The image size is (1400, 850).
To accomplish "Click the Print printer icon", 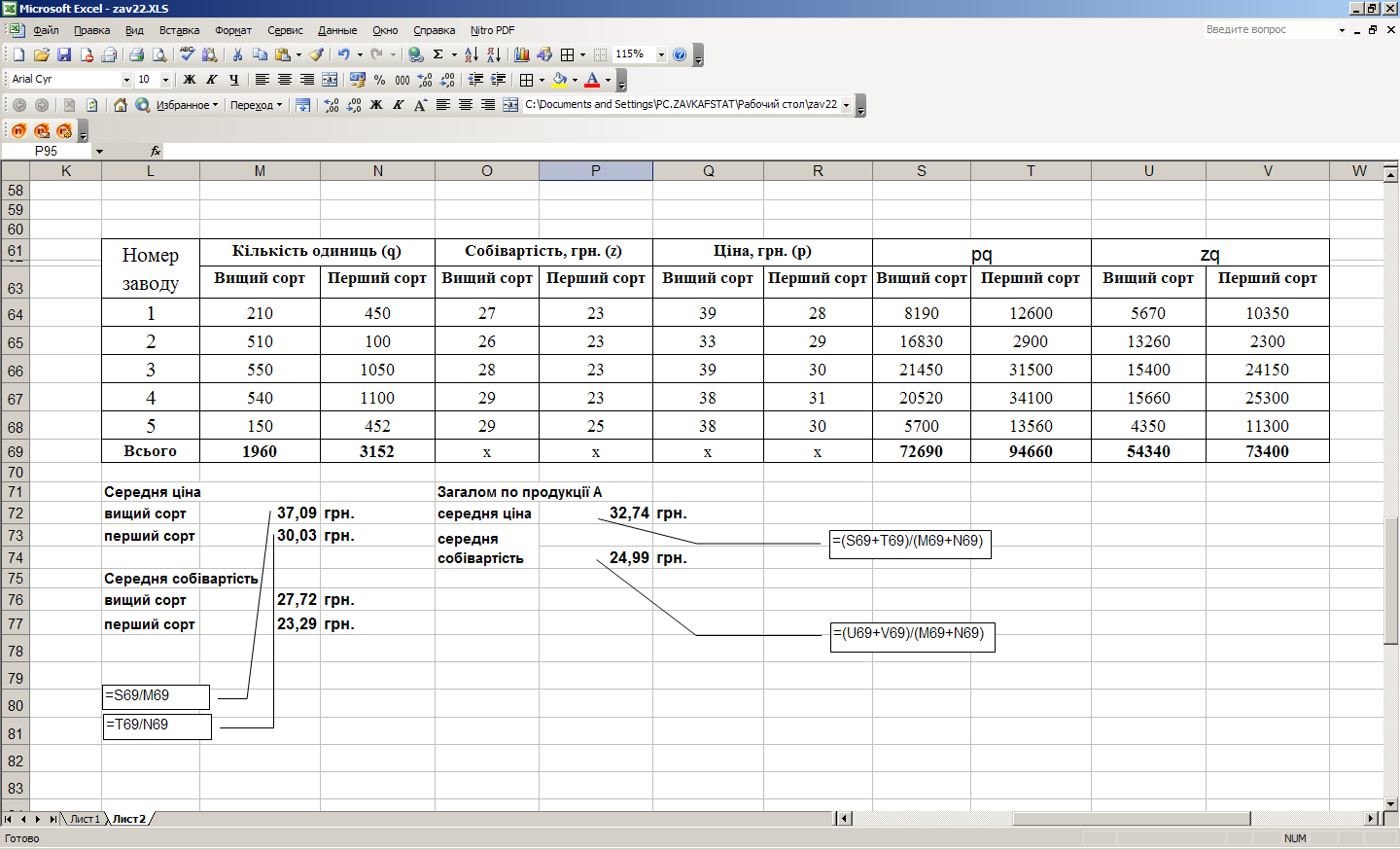I will coord(136,54).
